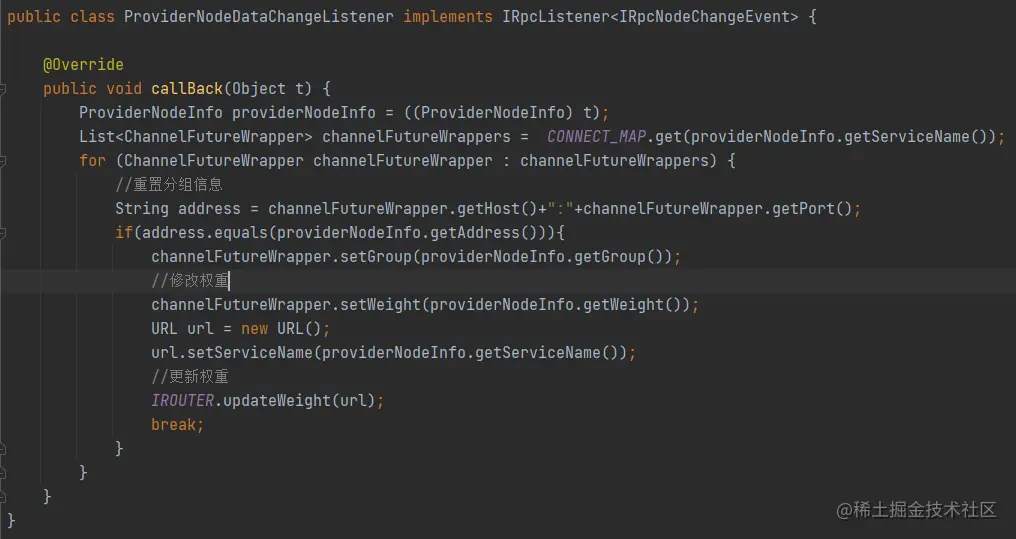Viewport: 1016px width, 539px height.
Task: Click the List keyword in the declaration
Action: 97,136
